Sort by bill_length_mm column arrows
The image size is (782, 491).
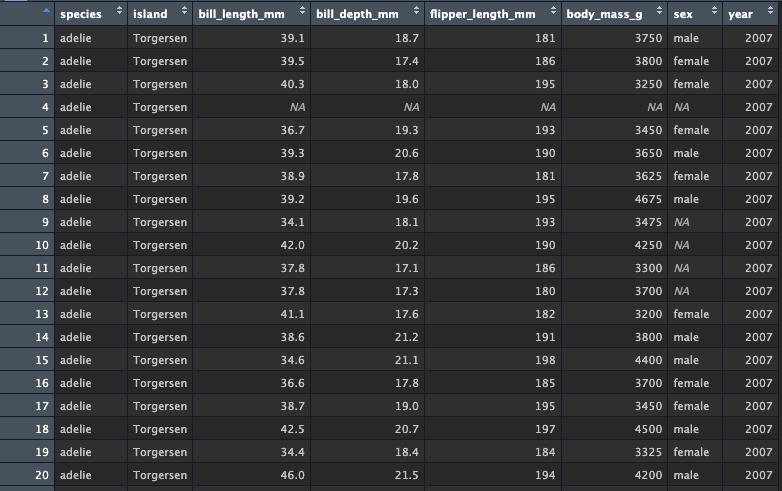302,9
